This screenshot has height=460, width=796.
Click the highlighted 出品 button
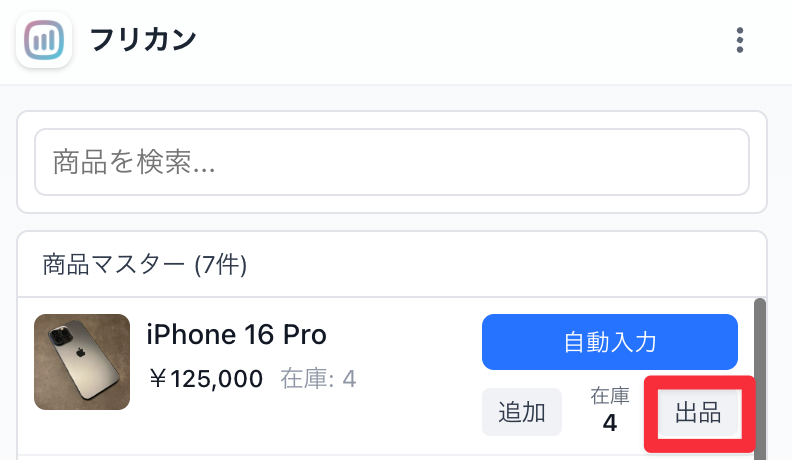point(698,413)
